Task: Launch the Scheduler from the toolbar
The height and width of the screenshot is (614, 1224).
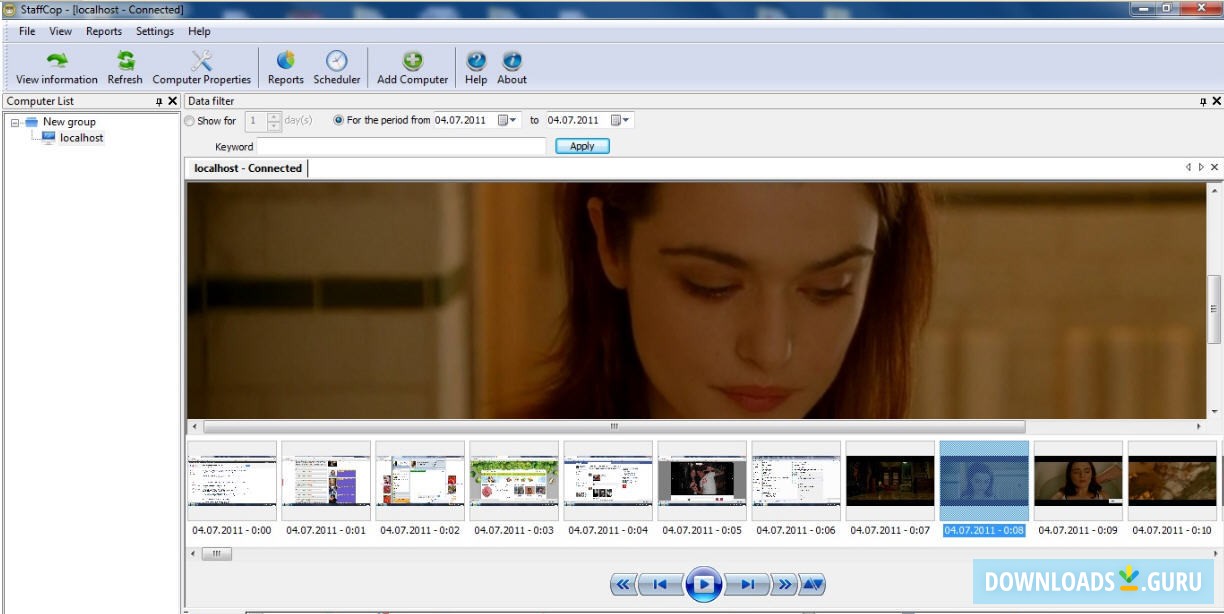Action: (x=337, y=68)
